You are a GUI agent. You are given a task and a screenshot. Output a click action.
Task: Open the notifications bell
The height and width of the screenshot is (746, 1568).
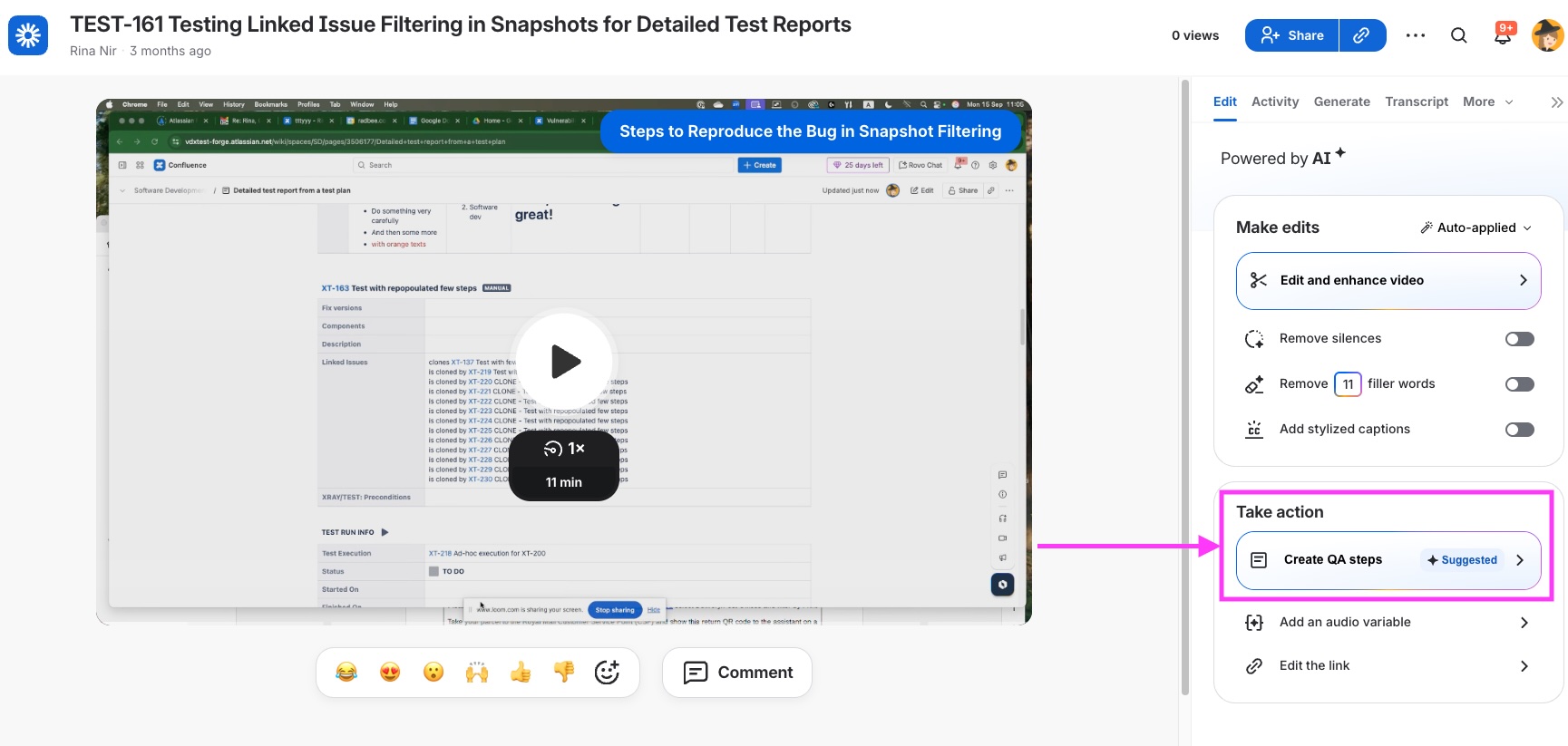click(1503, 35)
